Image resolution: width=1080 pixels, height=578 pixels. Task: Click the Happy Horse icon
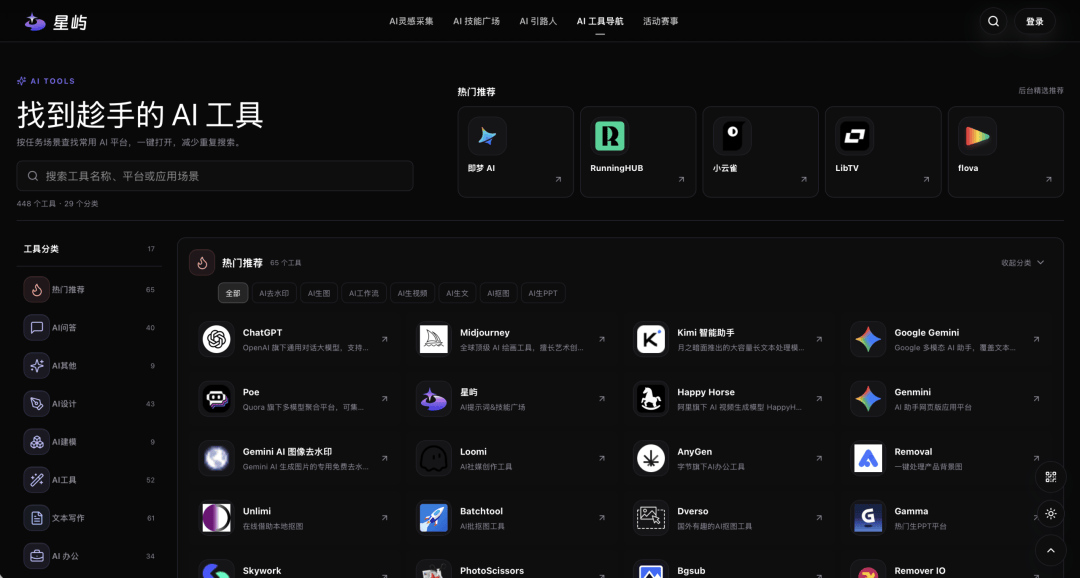coord(651,399)
